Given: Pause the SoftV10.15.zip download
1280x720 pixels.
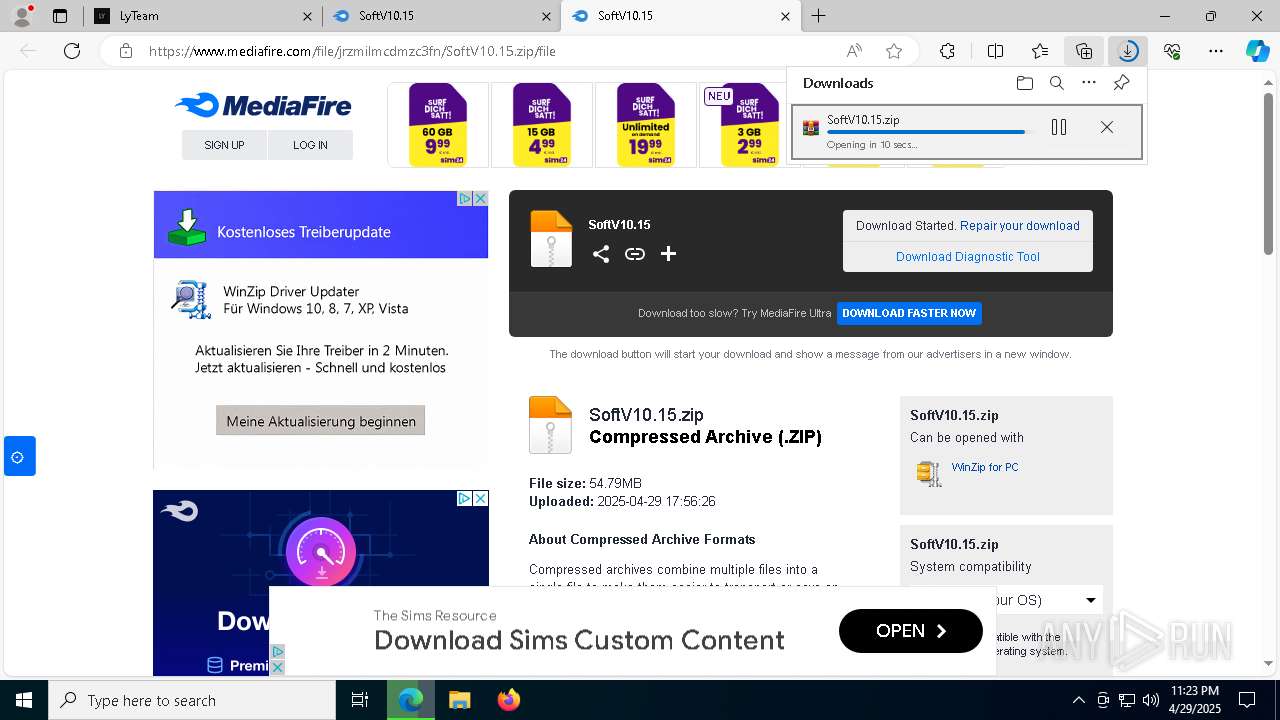Looking at the screenshot, I should click(x=1059, y=127).
